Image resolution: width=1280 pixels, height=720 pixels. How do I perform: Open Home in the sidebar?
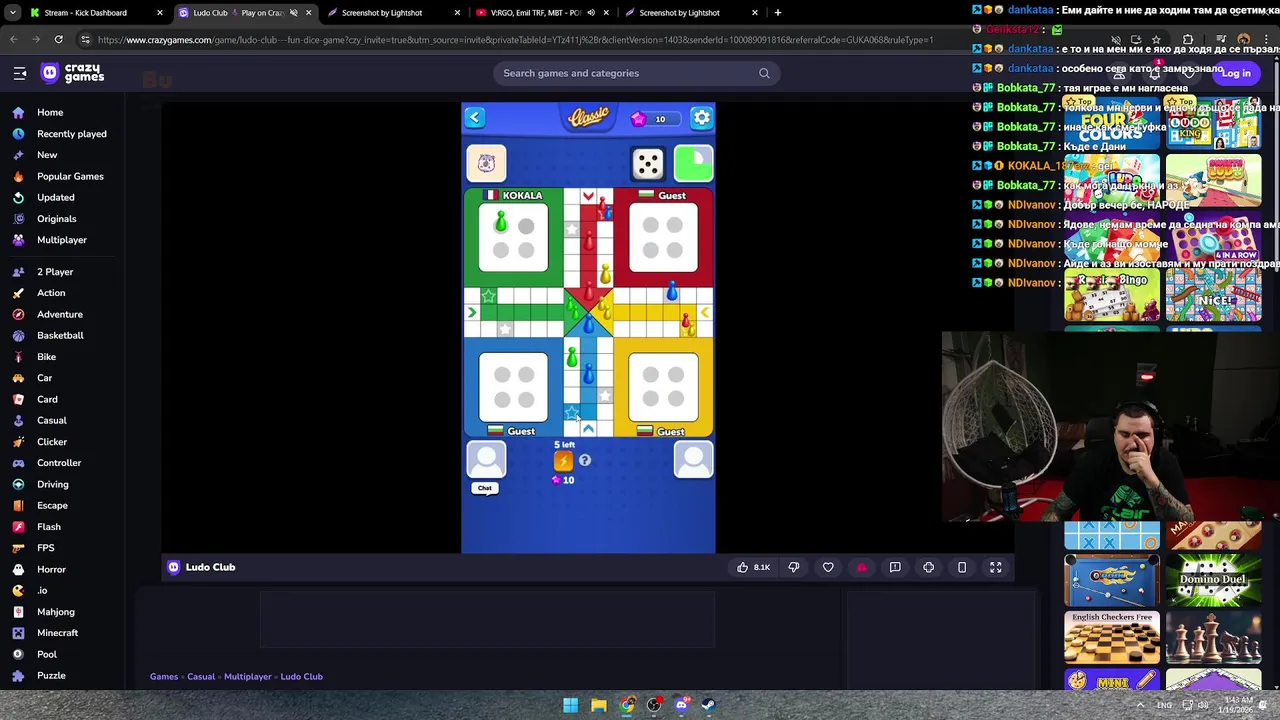click(x=50, y=112)
